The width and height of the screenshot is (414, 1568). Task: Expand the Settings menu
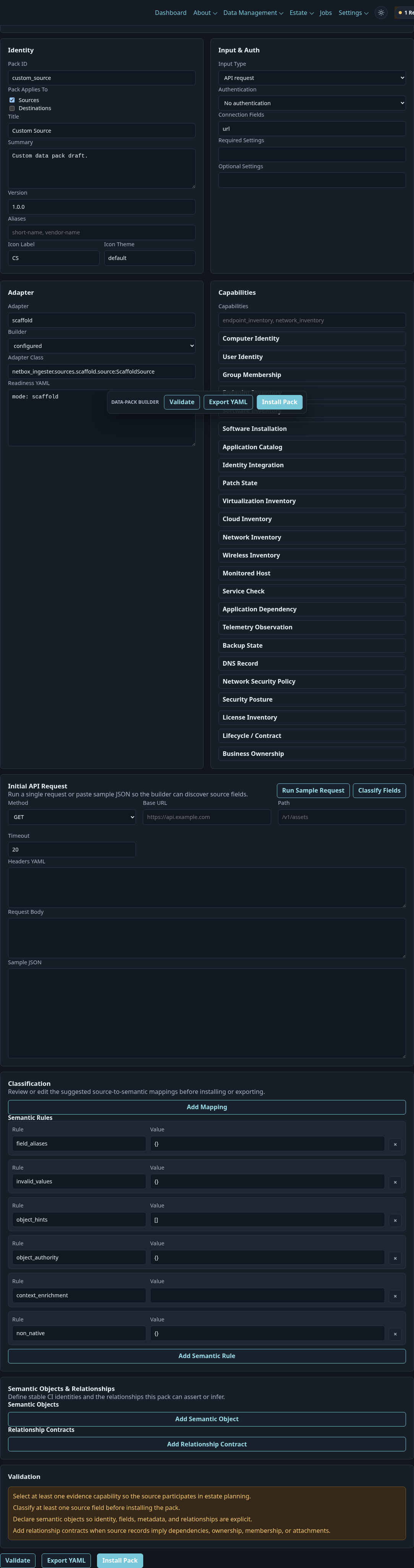(353, 13)
